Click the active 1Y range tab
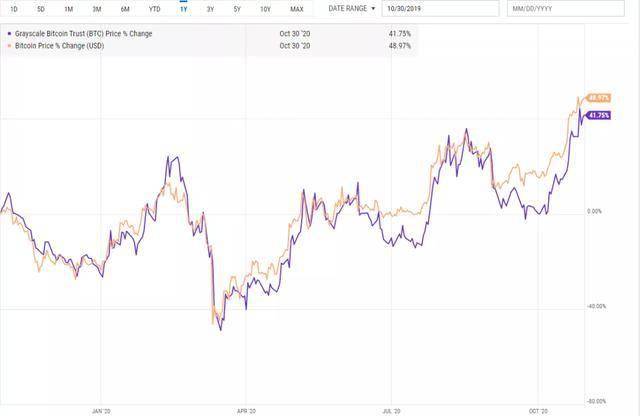Screen dimensions: 640x416 (183, 9)
